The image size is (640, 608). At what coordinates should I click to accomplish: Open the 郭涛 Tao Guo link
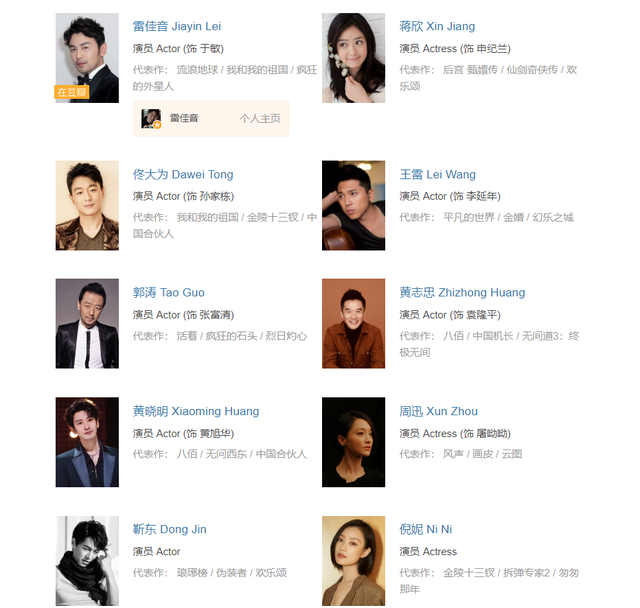(169, 293)
